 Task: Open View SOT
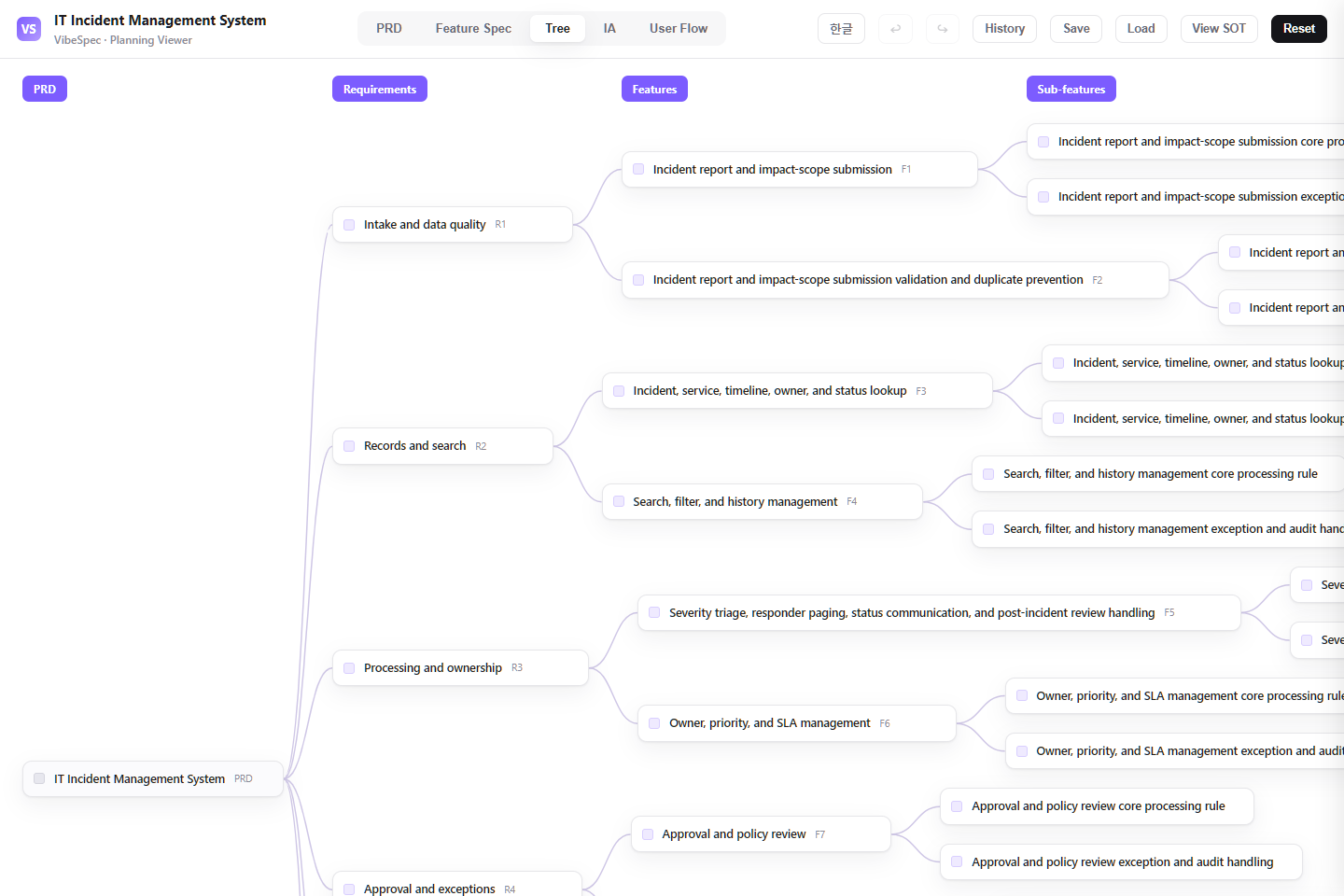pyautogui.click(x=1219, y=29)
